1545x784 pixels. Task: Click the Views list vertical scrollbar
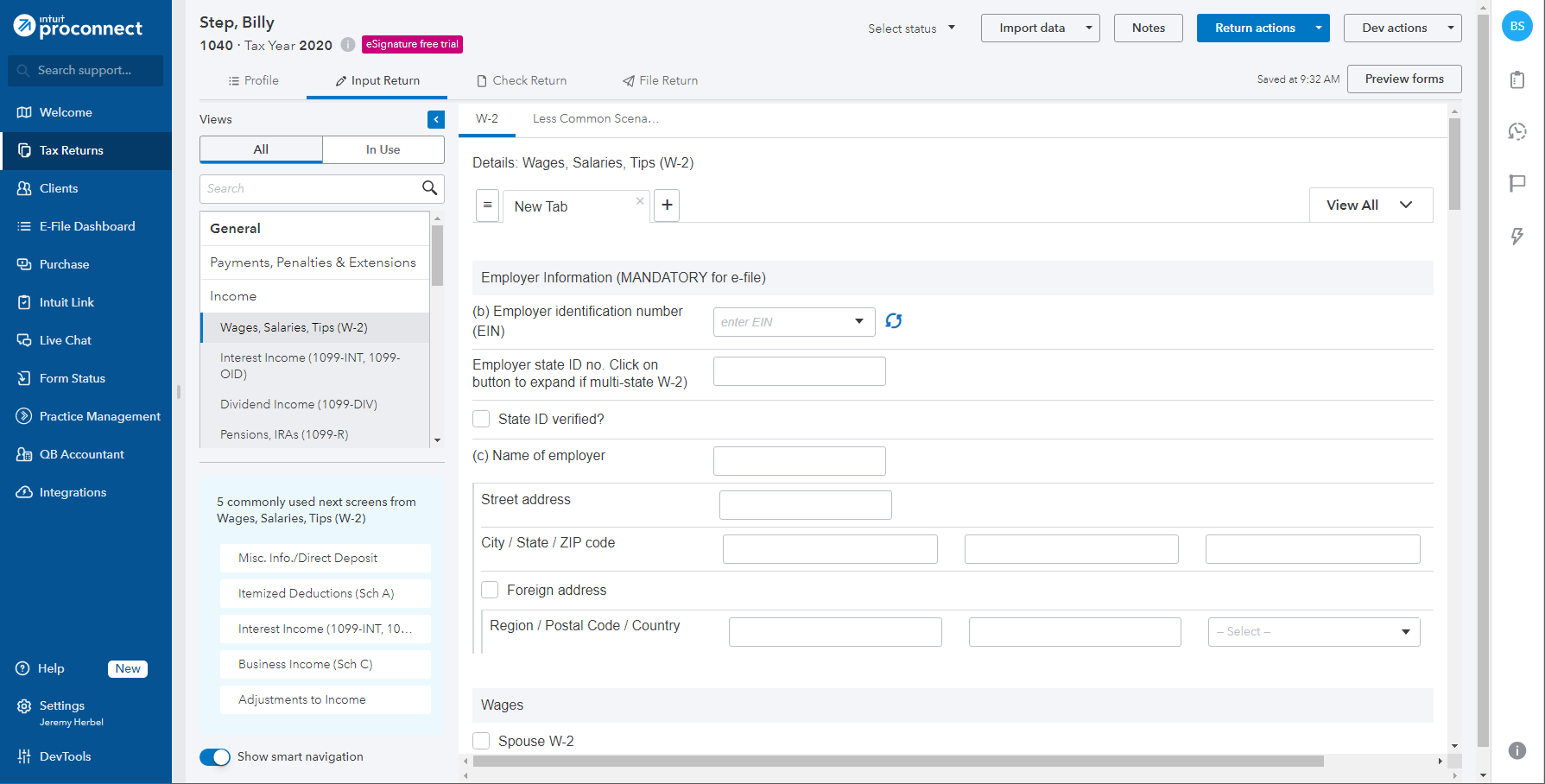point(437,256)
